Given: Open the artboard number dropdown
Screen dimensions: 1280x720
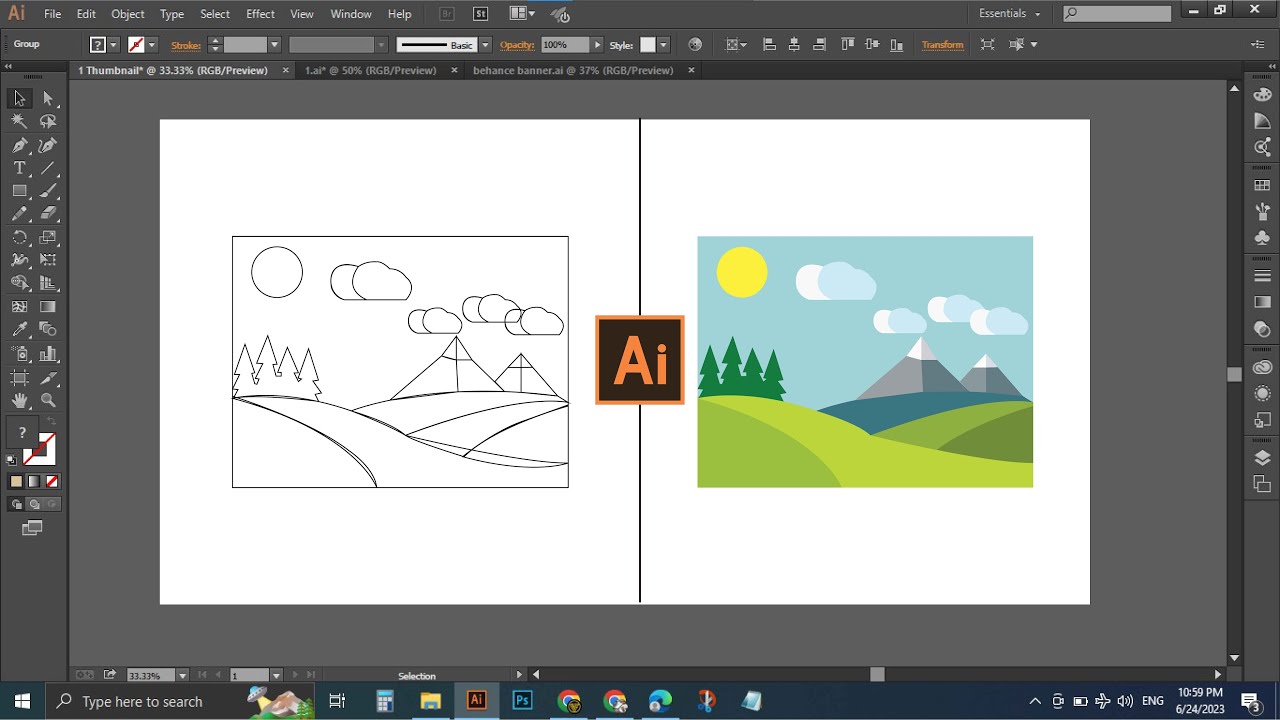Looking at the screenshot, I should (x=276, y=676).
